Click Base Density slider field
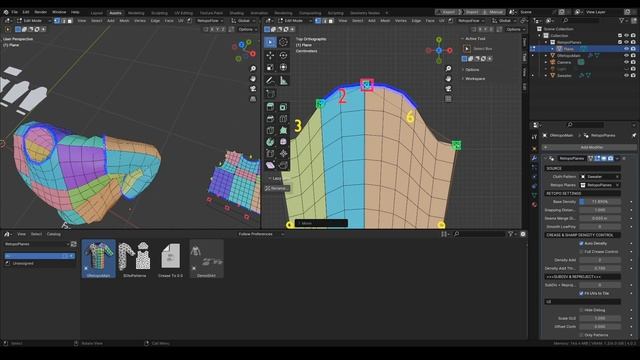Image resolution: width=640 pixels, height=360 pixels. tap(600, 202)
